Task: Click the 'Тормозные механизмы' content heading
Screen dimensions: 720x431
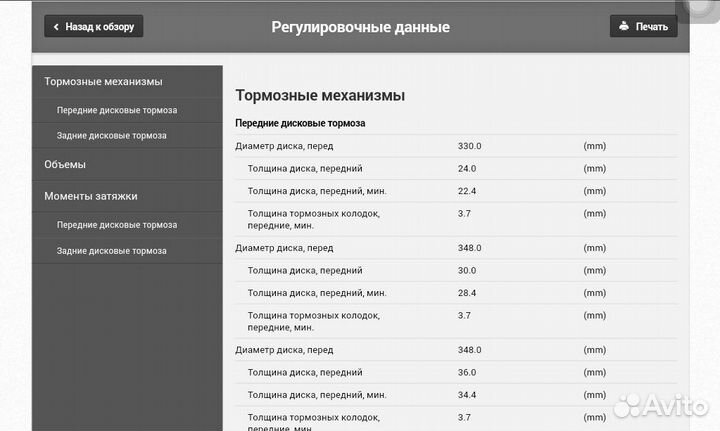Action: point(320,95)
